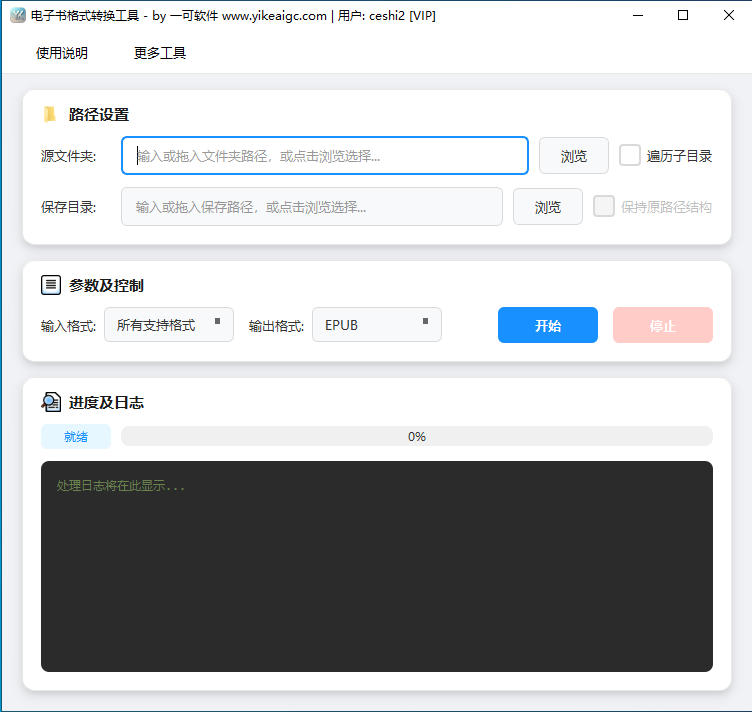752x712 pixels.
Task: Click the 0% progress bar
Action: [417, 436]
